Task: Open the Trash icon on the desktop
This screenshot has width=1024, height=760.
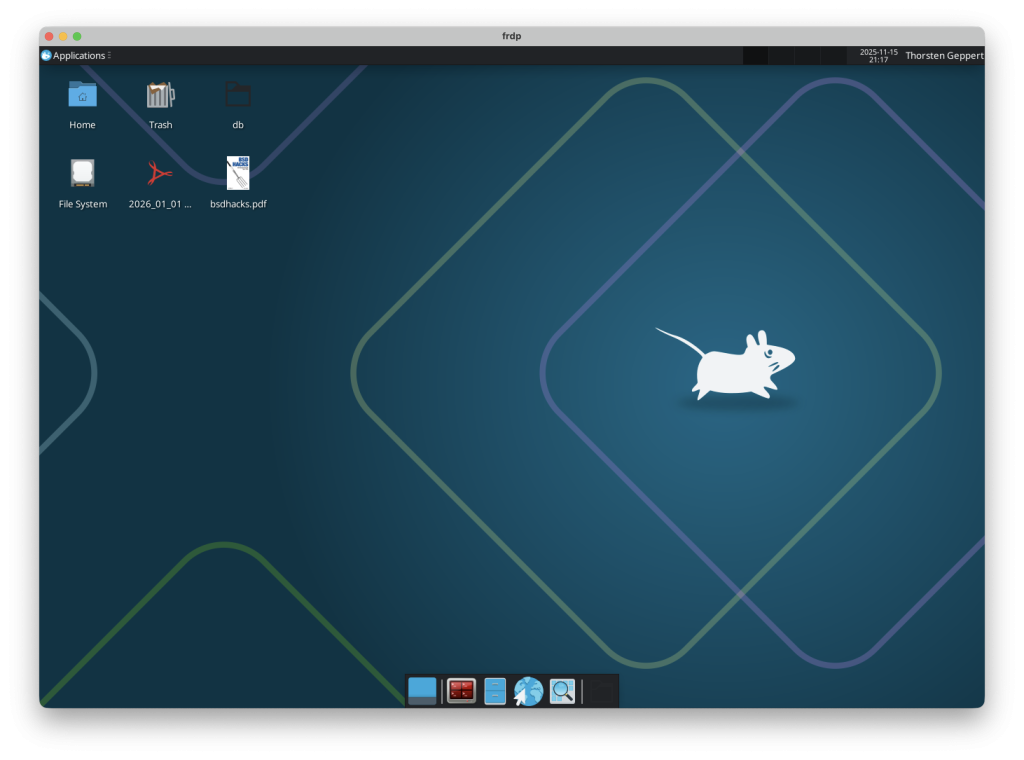Action: tap(160, 97)
